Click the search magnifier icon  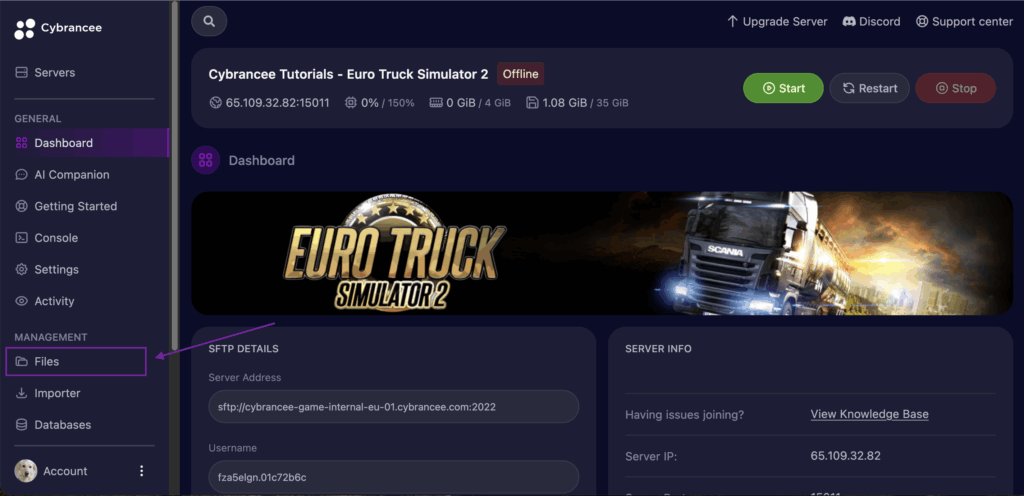[209, 22]
